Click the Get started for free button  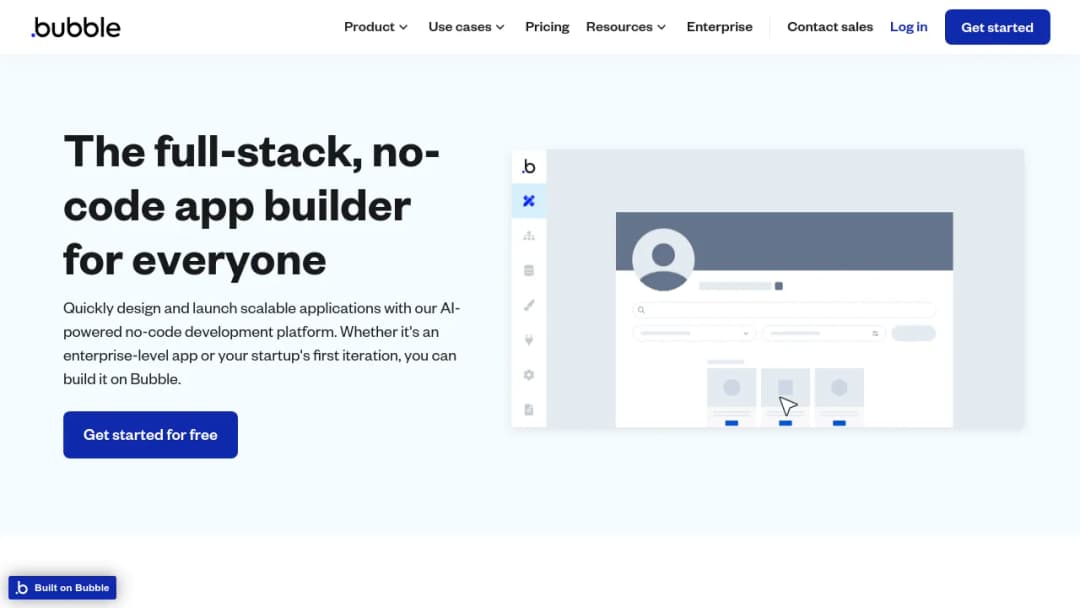(150, 434)
